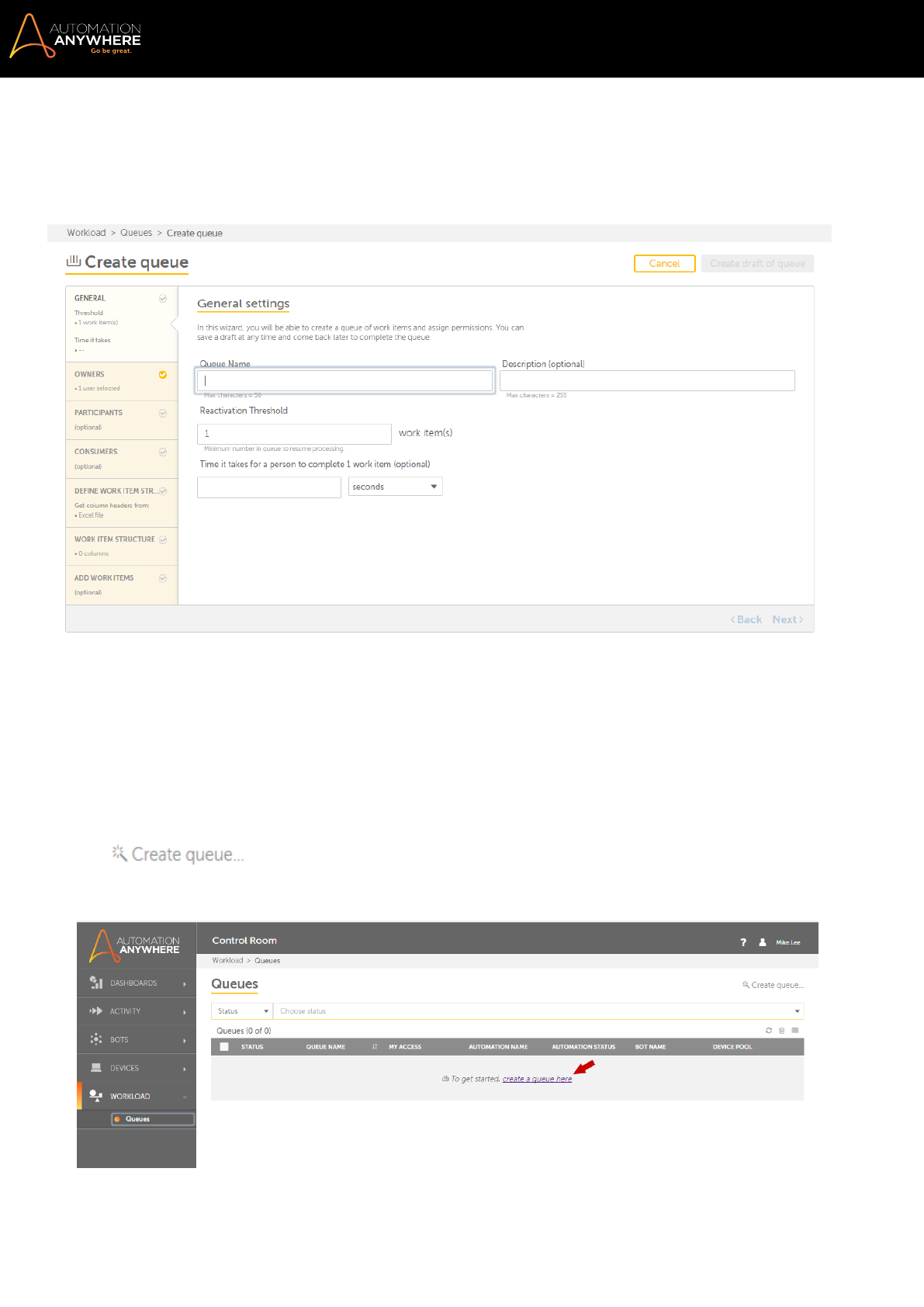Click the Automation Anywhere logo in the Control Room sidebar
The image size is (924, 1307).
(134, 945)
